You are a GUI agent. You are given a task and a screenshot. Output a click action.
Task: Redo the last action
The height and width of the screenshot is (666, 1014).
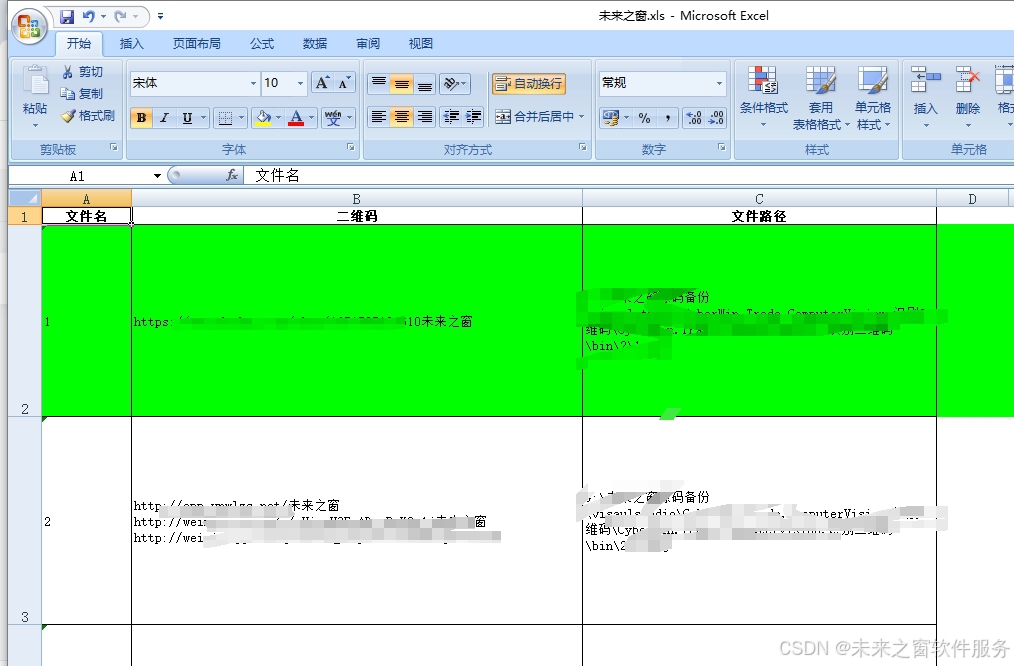pyautogui.click(x=120, y=16)
